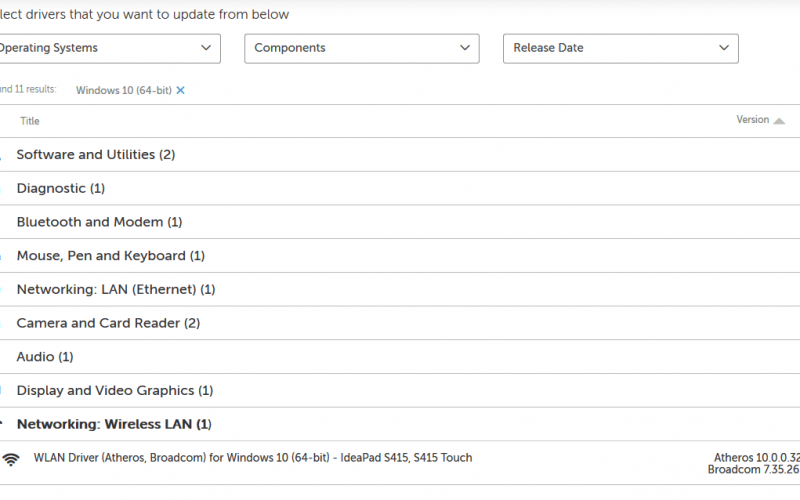Screen dimensions: 800x500
Task: Open WLAN Driver for IdeaPad S415 link
Action: click(x=253, y=458)
